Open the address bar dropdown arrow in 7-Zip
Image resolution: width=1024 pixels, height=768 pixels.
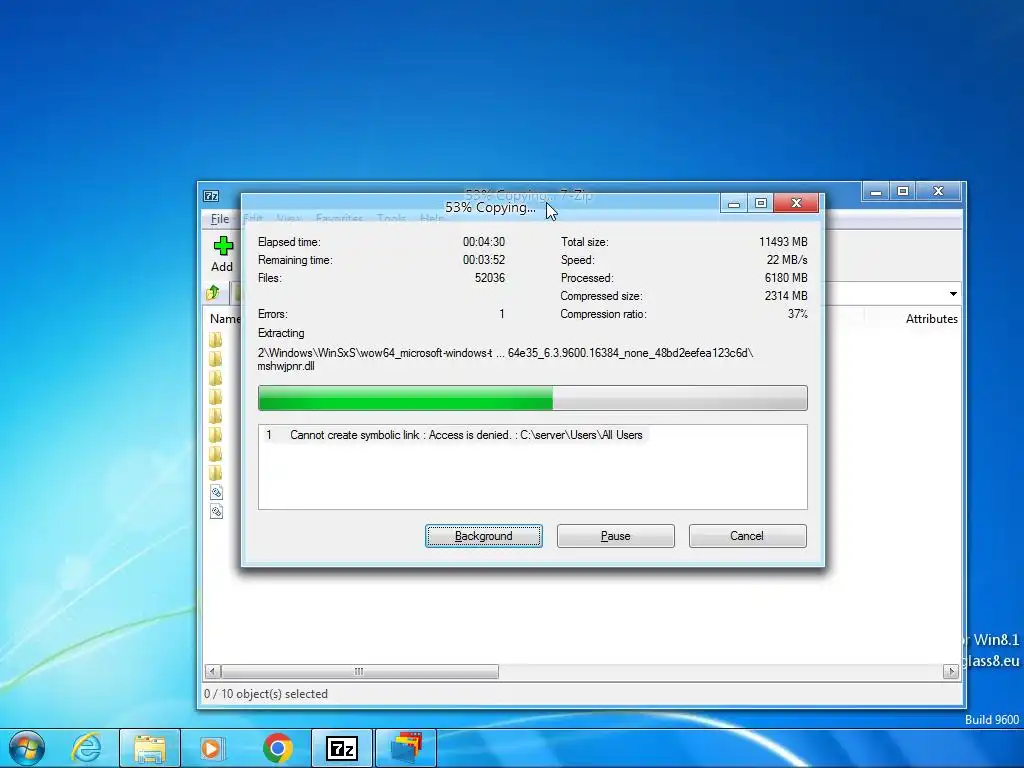click(953, 294)
